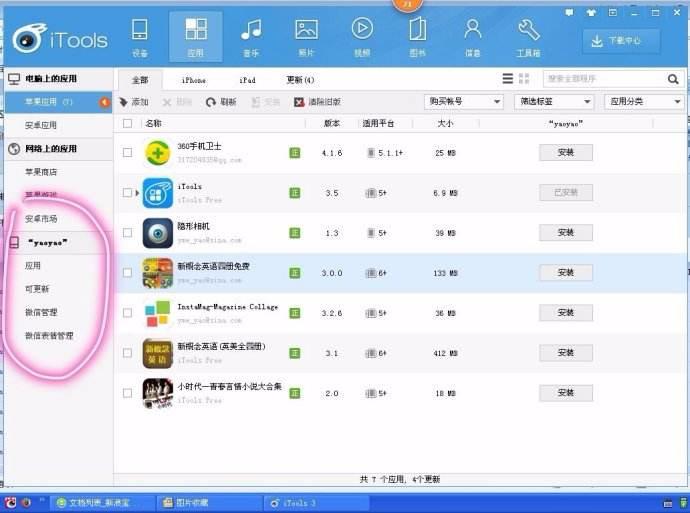Open the 工具箱 (Toolbox) section
Image resolution: width=690 pixels, height=513 pixels.
(x=529, y=38)
